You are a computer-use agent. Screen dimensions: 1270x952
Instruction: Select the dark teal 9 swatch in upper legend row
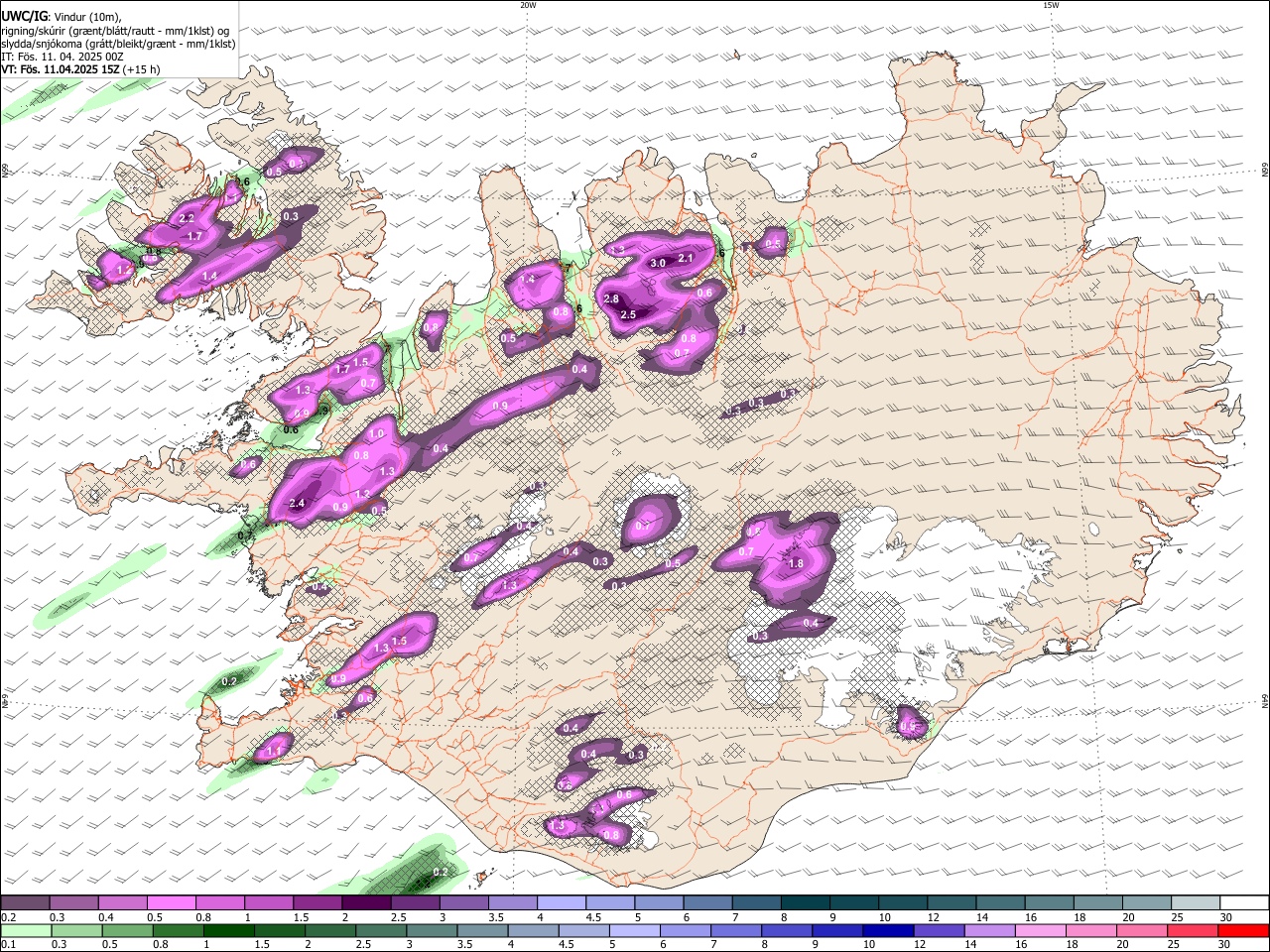click(x=854, y=902)
